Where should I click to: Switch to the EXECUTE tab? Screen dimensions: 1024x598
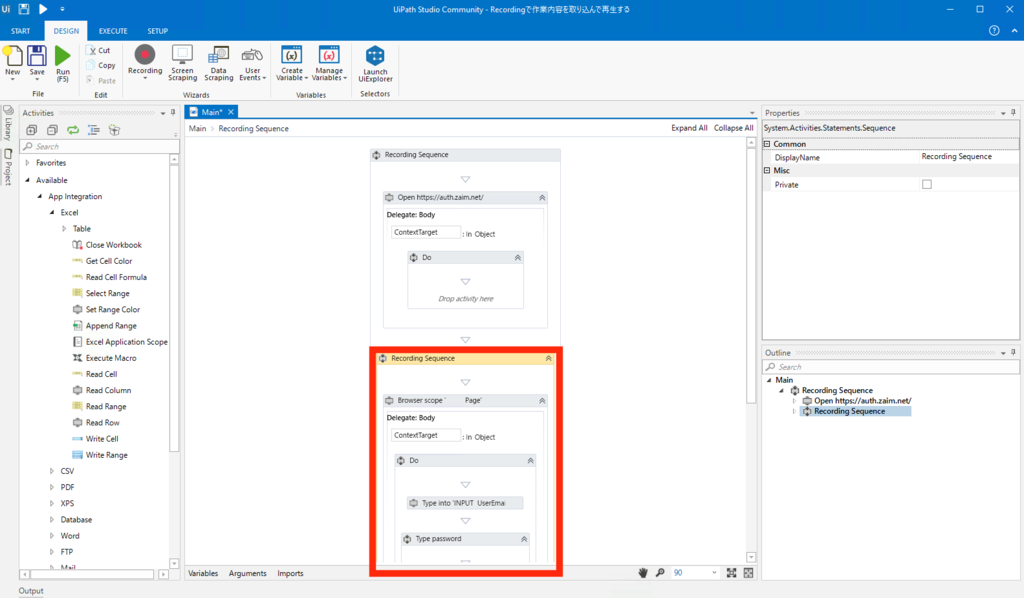(x=113, y=31)
